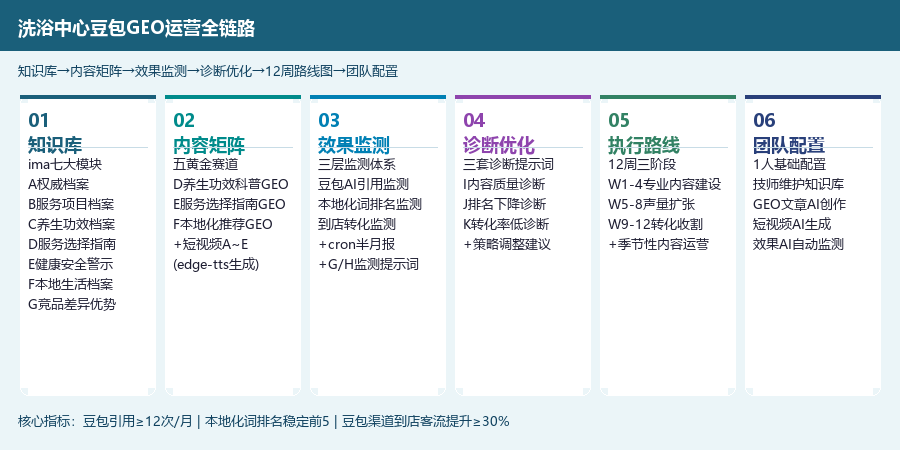900x450 pixels.
Task: Click the line B服务项目档案
Action: [71, 204]
